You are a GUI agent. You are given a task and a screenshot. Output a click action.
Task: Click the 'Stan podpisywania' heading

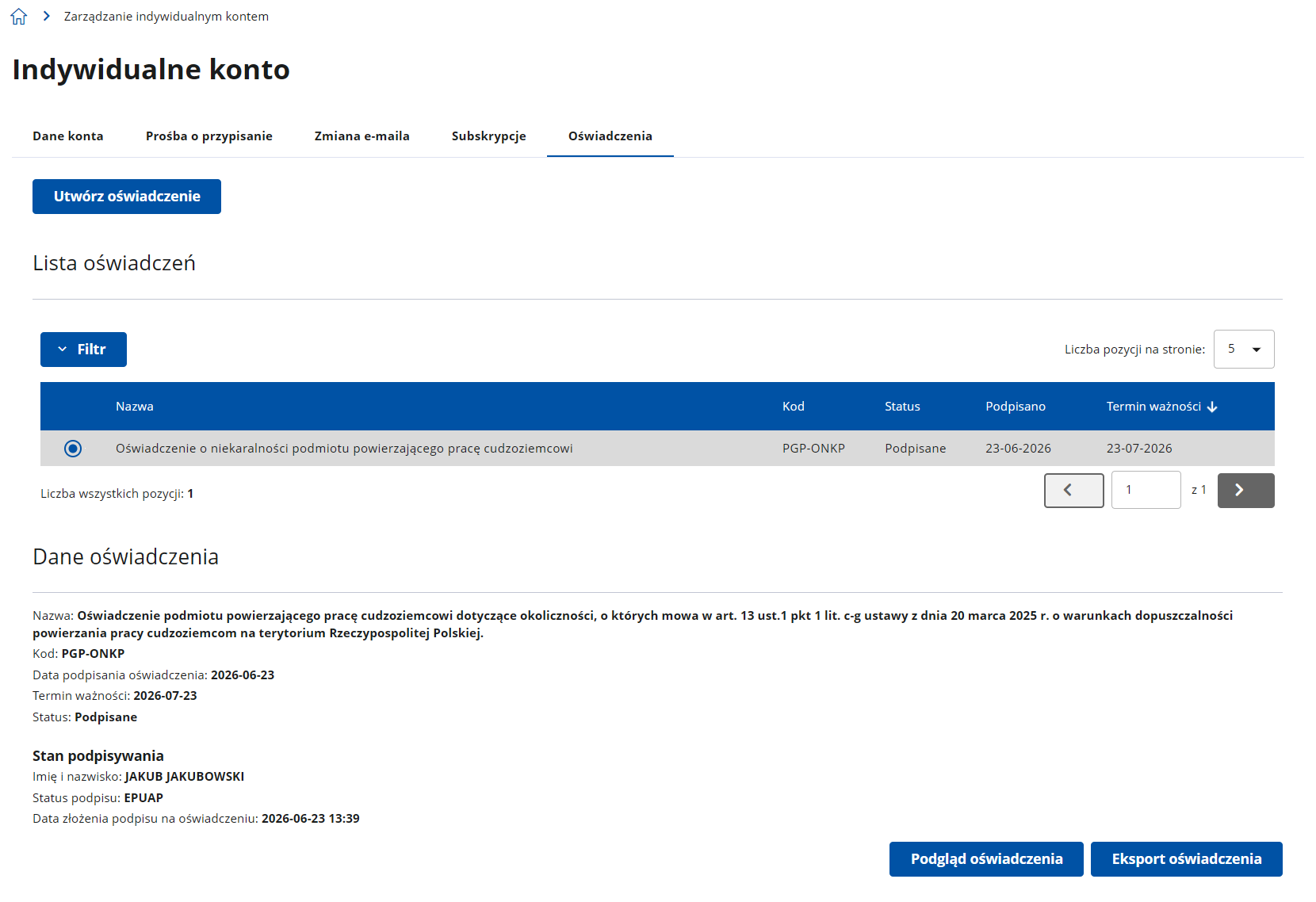pos(98,756)
